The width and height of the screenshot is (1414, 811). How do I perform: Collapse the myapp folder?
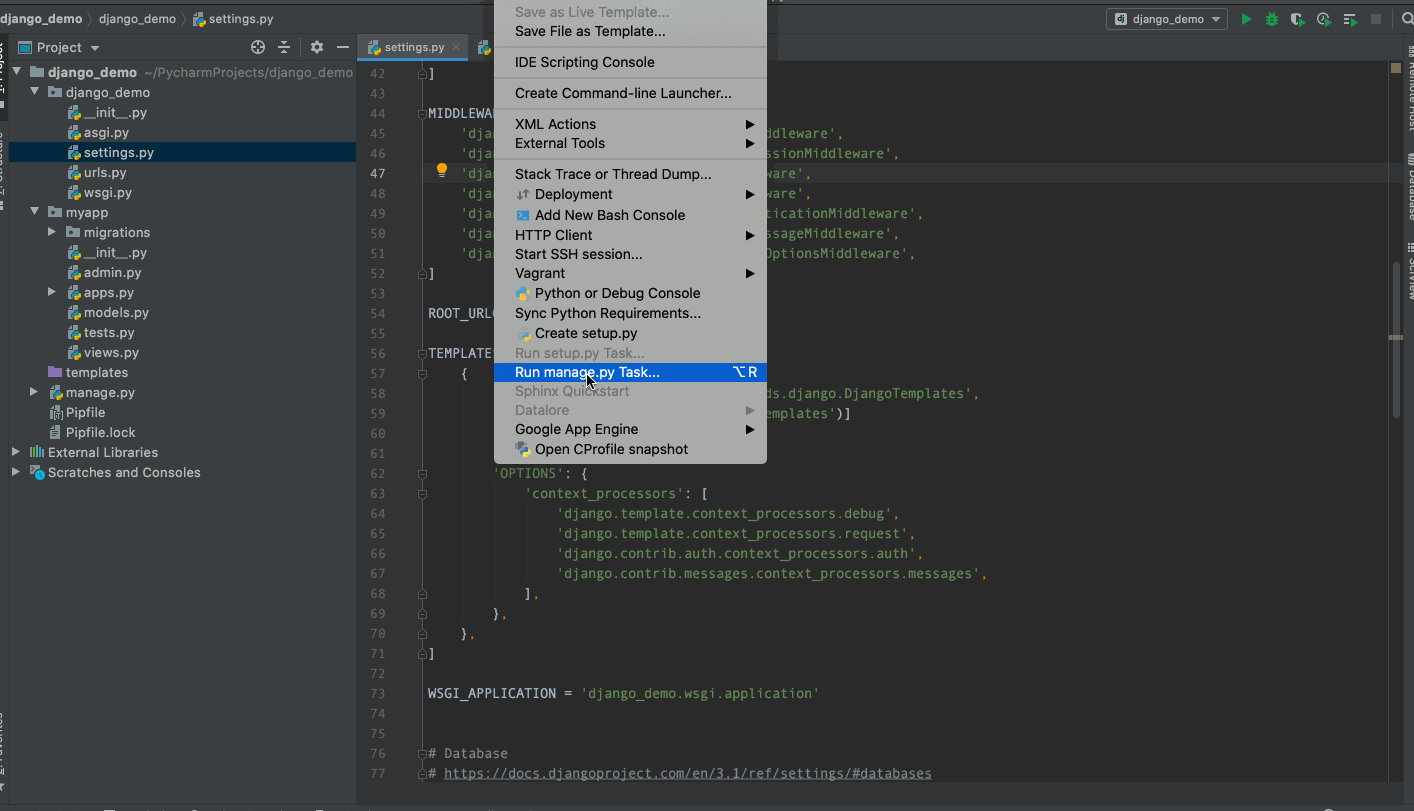tap(35, 212)
